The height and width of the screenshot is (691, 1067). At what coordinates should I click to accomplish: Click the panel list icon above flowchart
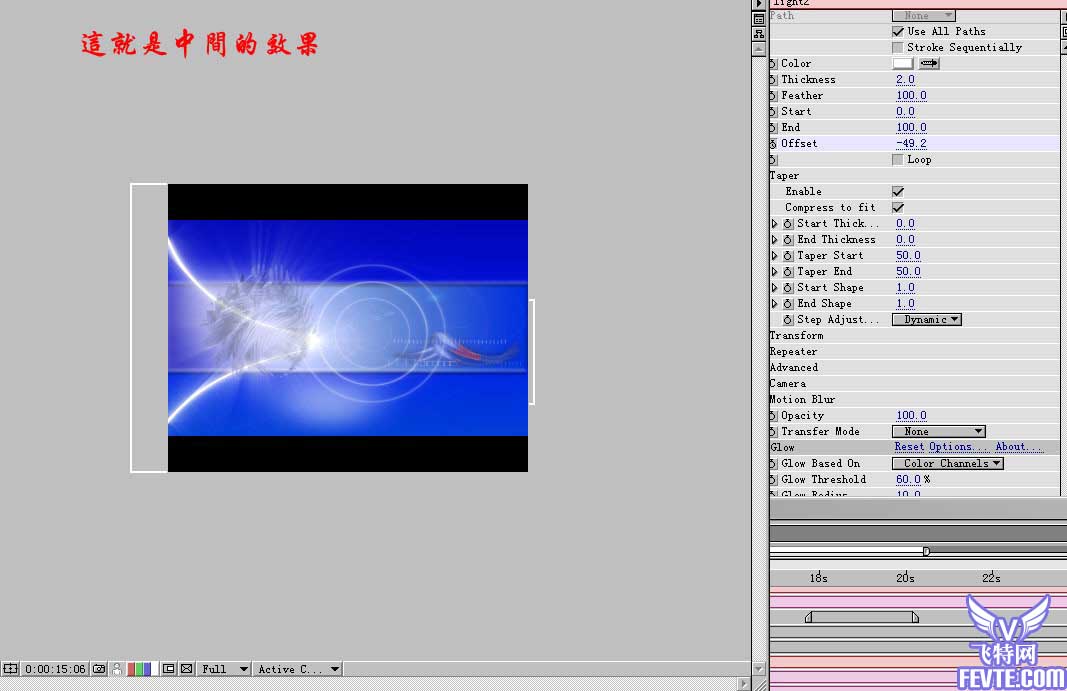(x=759, y=19)
